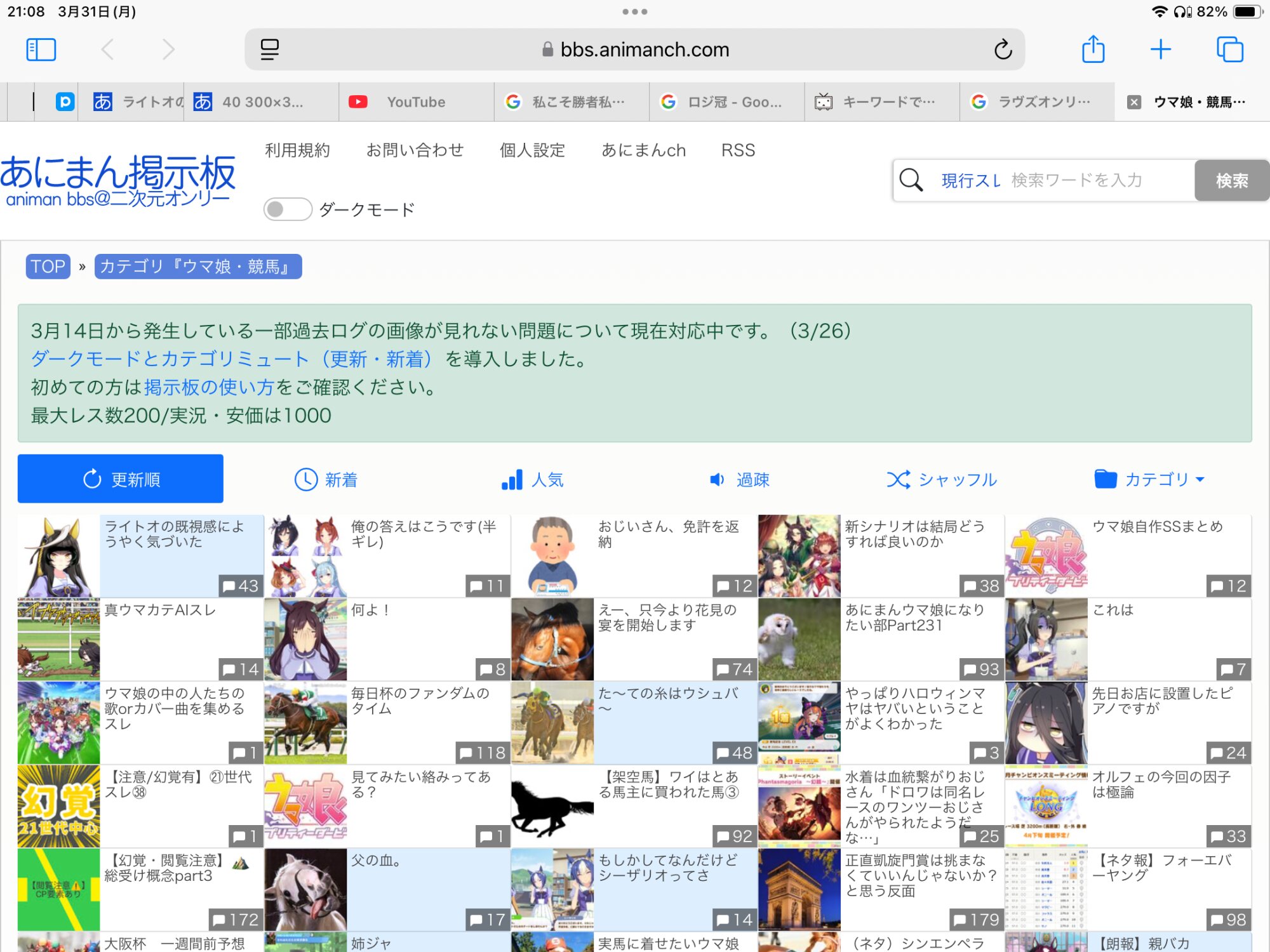This screenshot has width=1270, height=952.
Task: Show tab overview
Action: pos(1230,50)
